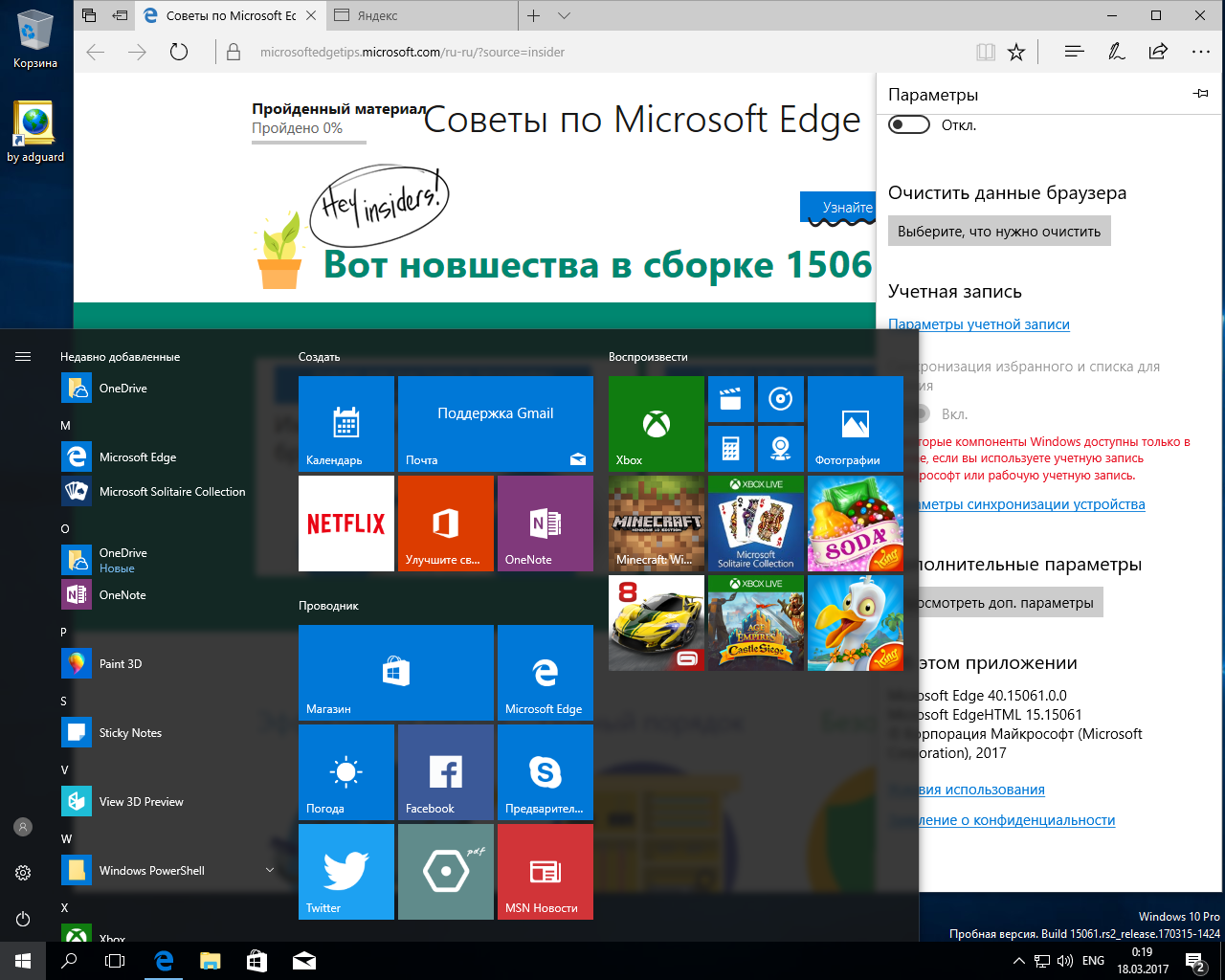Open Параметры учетной записи link
The height and width of the screenshot is (980, 1225).
979,324
